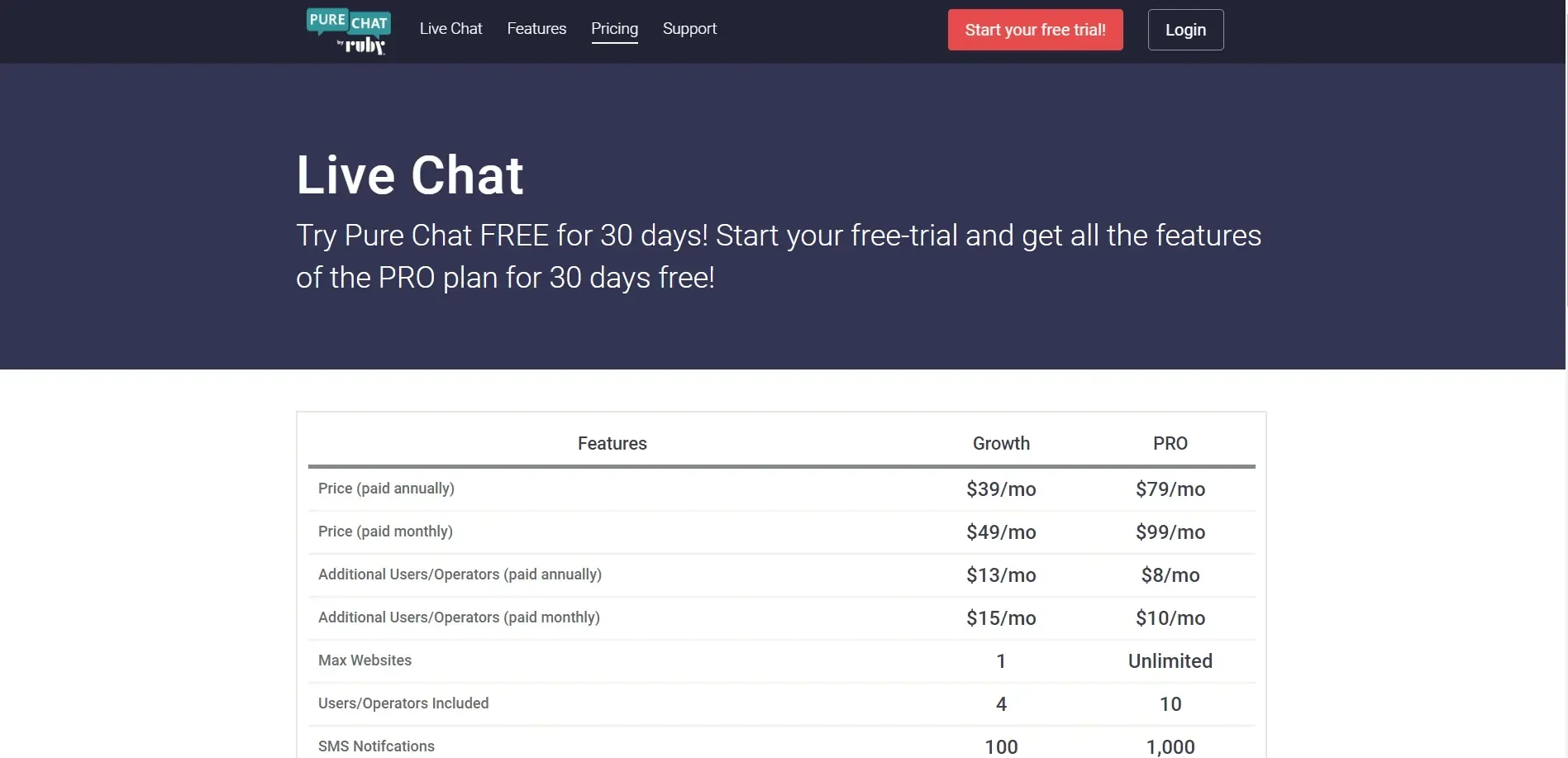Click the Max Websites row label

(365, 660)
